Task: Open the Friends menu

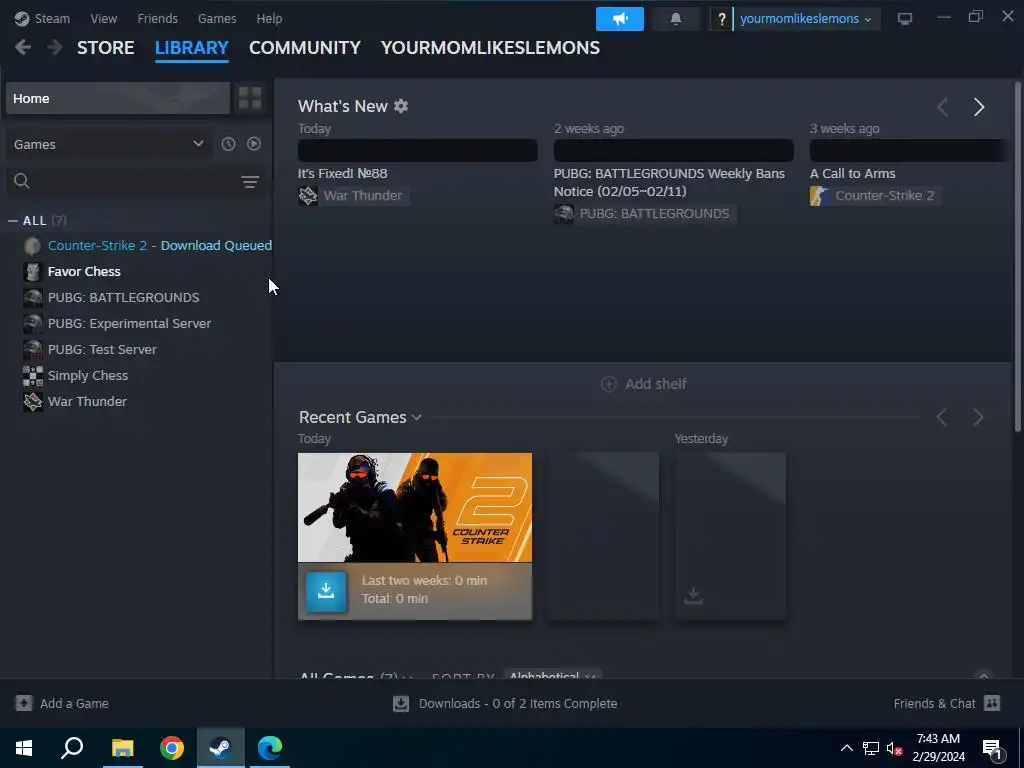Action: click(x=157, y=18)
